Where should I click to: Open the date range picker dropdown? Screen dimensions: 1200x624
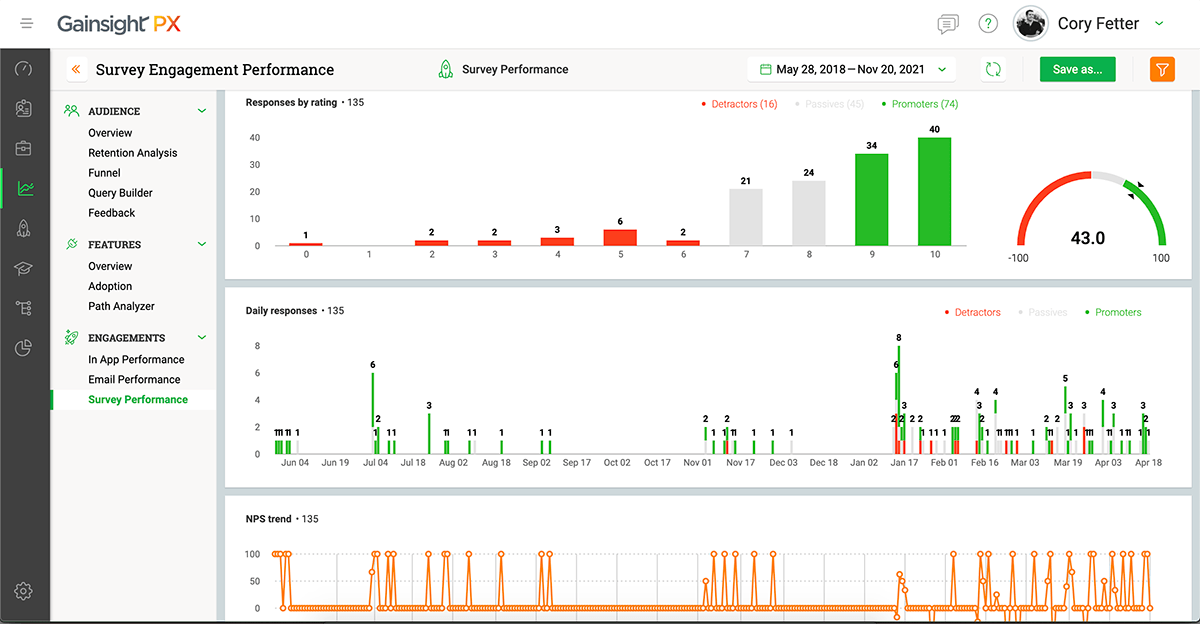[x=849, y=69]
